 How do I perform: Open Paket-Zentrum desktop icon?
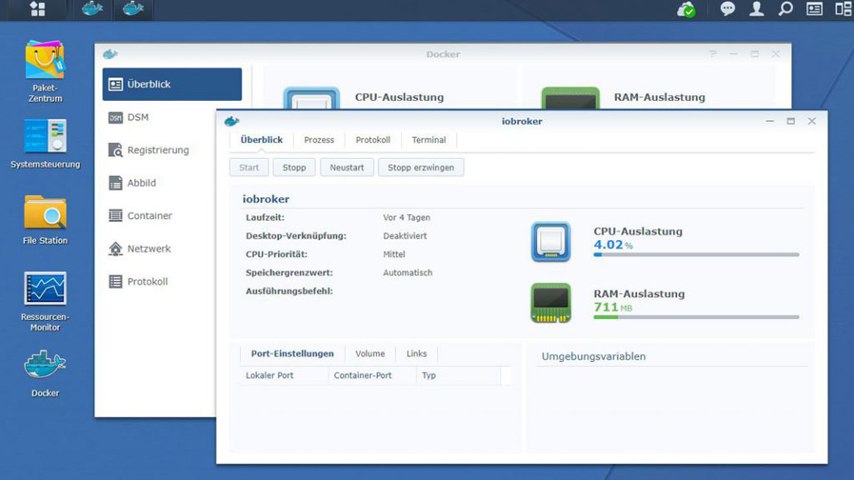click(x=45, y=71)
